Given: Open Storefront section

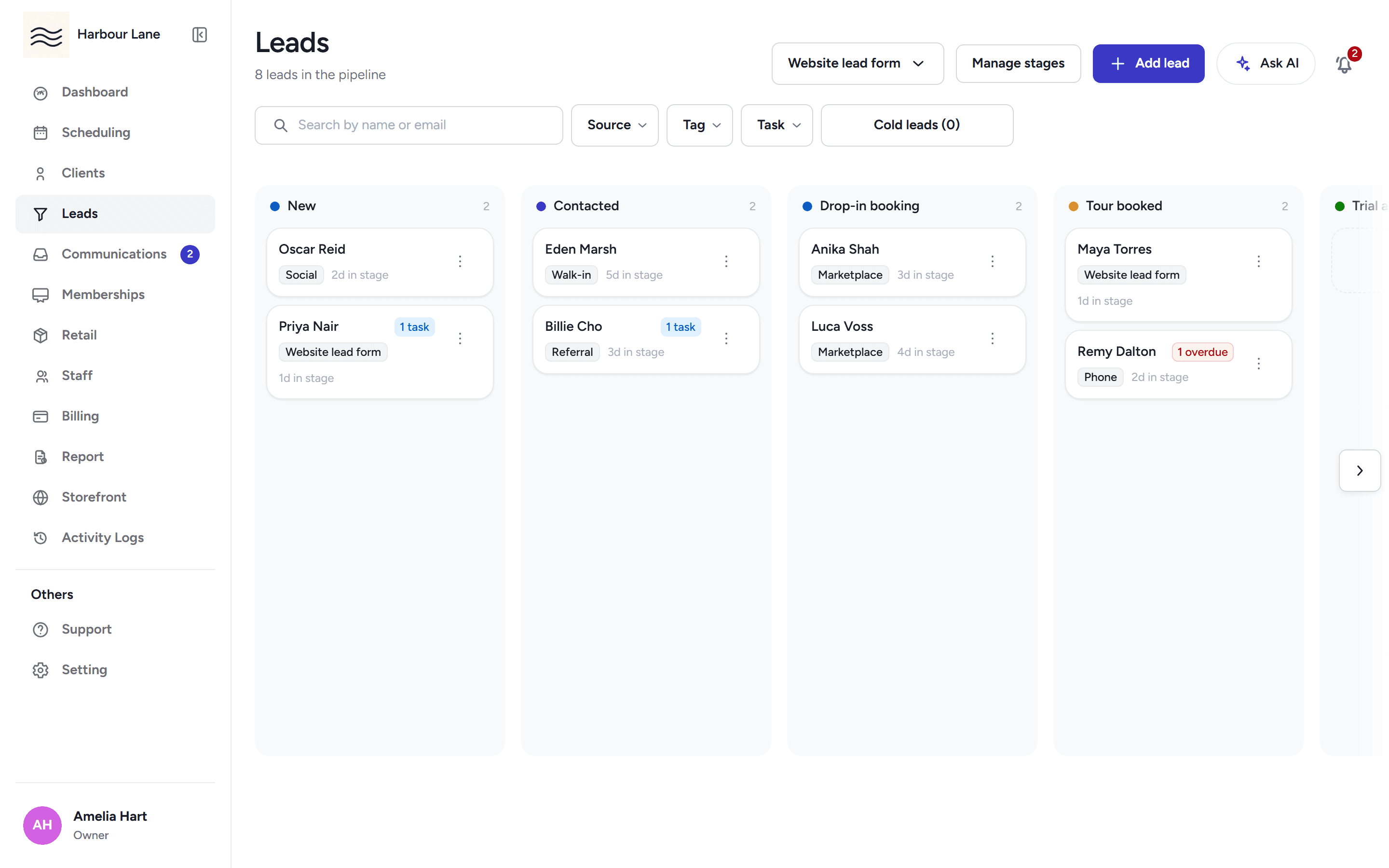Looking at the screenshot, I should 115,497.
